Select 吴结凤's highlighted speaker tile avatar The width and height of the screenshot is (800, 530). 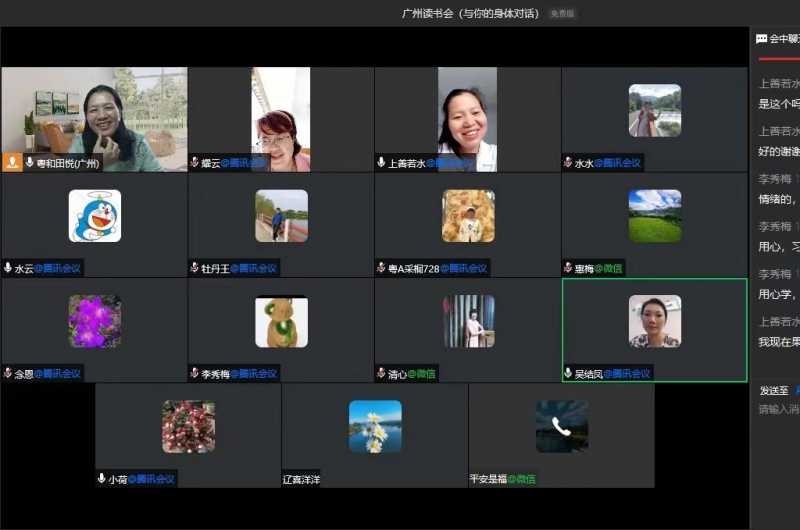coord(654,321)
